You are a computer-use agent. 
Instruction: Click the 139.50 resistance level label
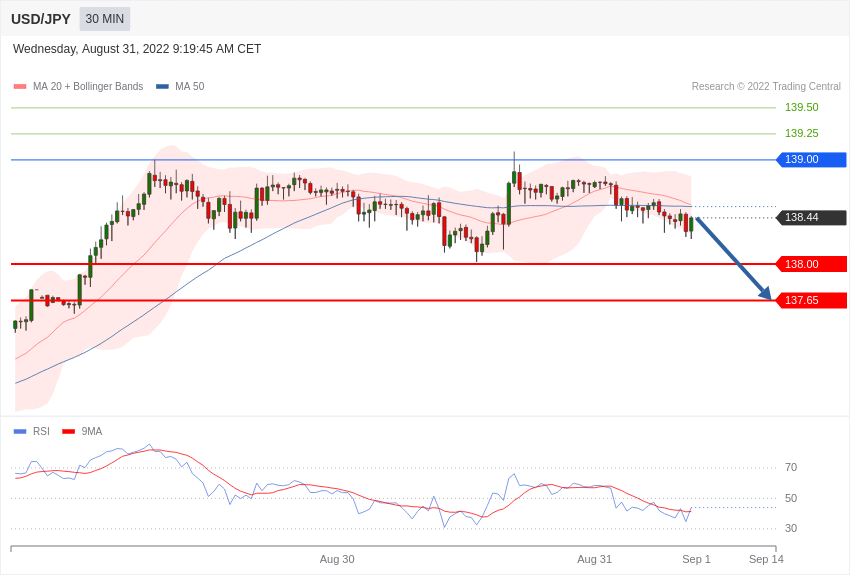pos(801,107)
